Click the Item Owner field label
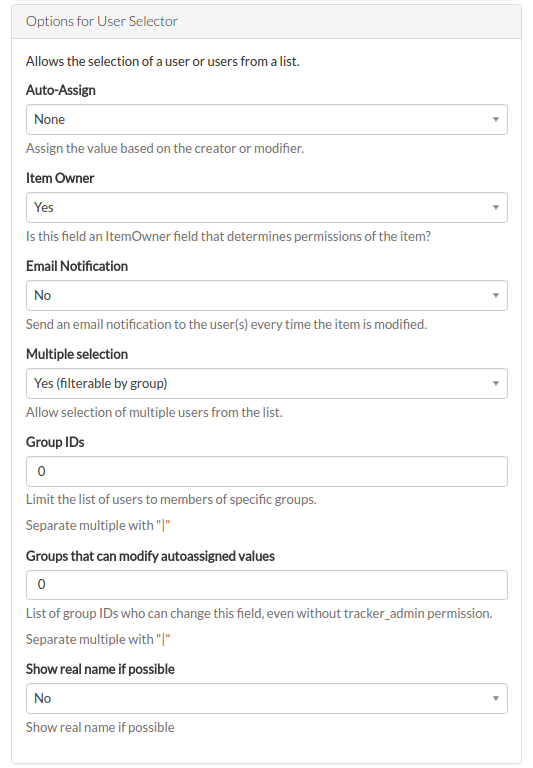This screenshot has width=533, height=768. (x=60, y=178)
